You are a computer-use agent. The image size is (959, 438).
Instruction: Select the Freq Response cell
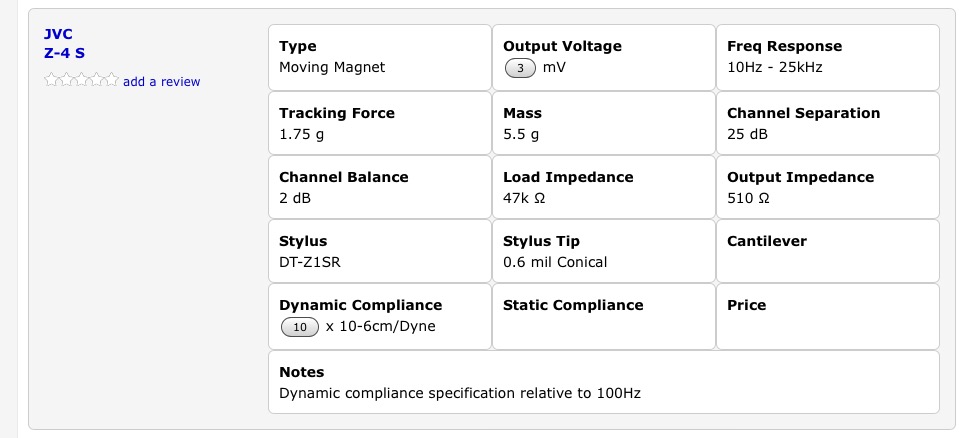pyautogui.click(x=828, y=57)
